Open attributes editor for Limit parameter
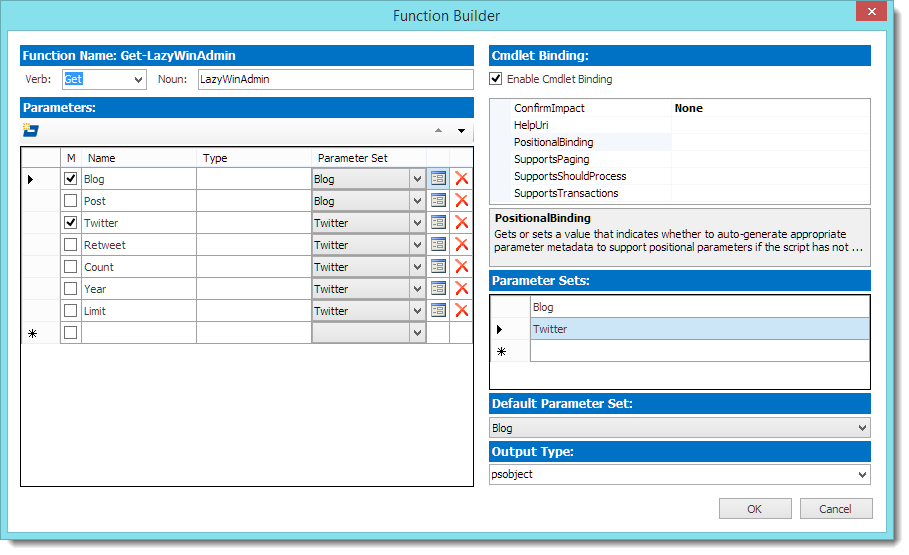909x555 pixels. coord(438,311)
